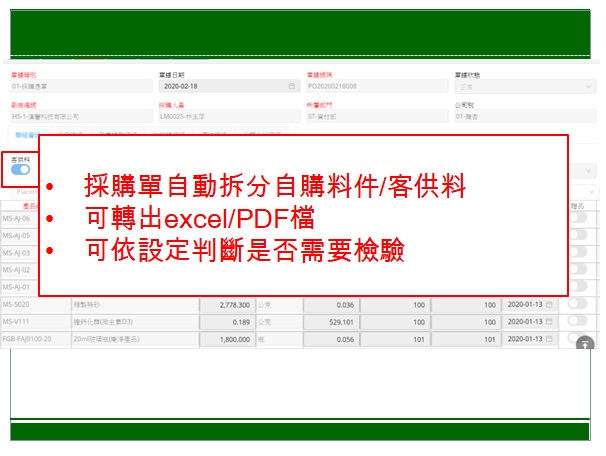Open the 單據狀態 dropdown
Image resolution: width=606 pixels, height=456 pixels.
(525, 87)
